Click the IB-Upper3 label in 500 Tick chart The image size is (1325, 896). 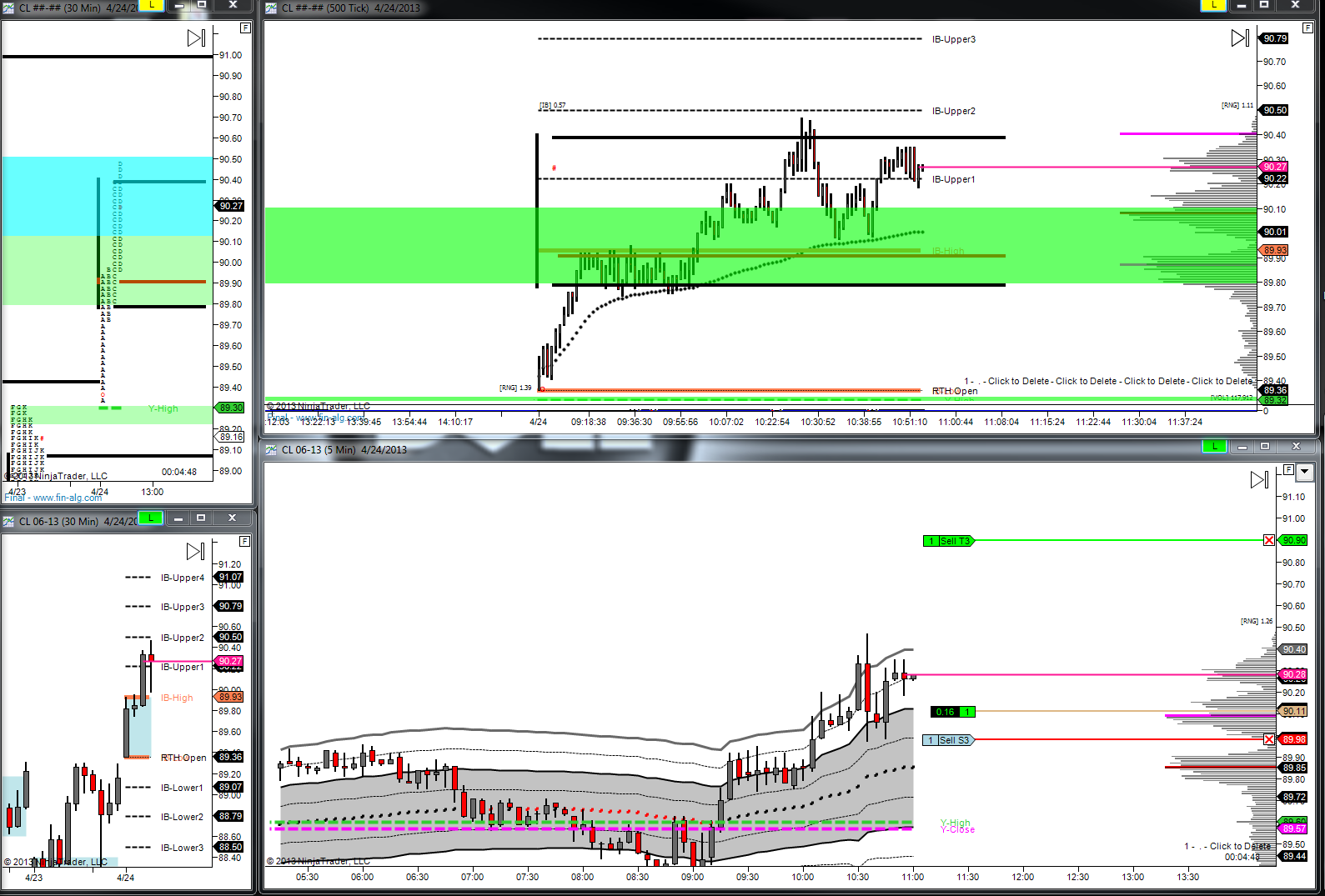(x=954, y=39)
